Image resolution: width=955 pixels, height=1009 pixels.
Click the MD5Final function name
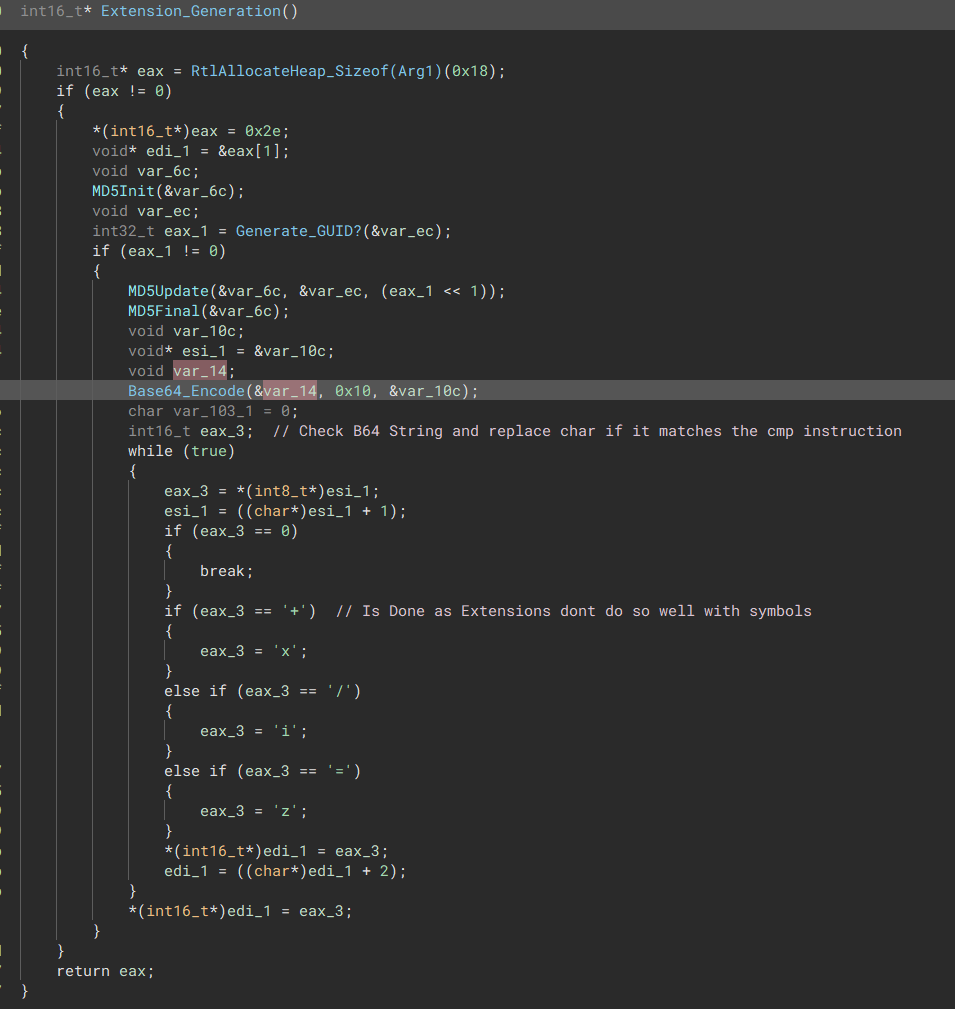[162, 310]
